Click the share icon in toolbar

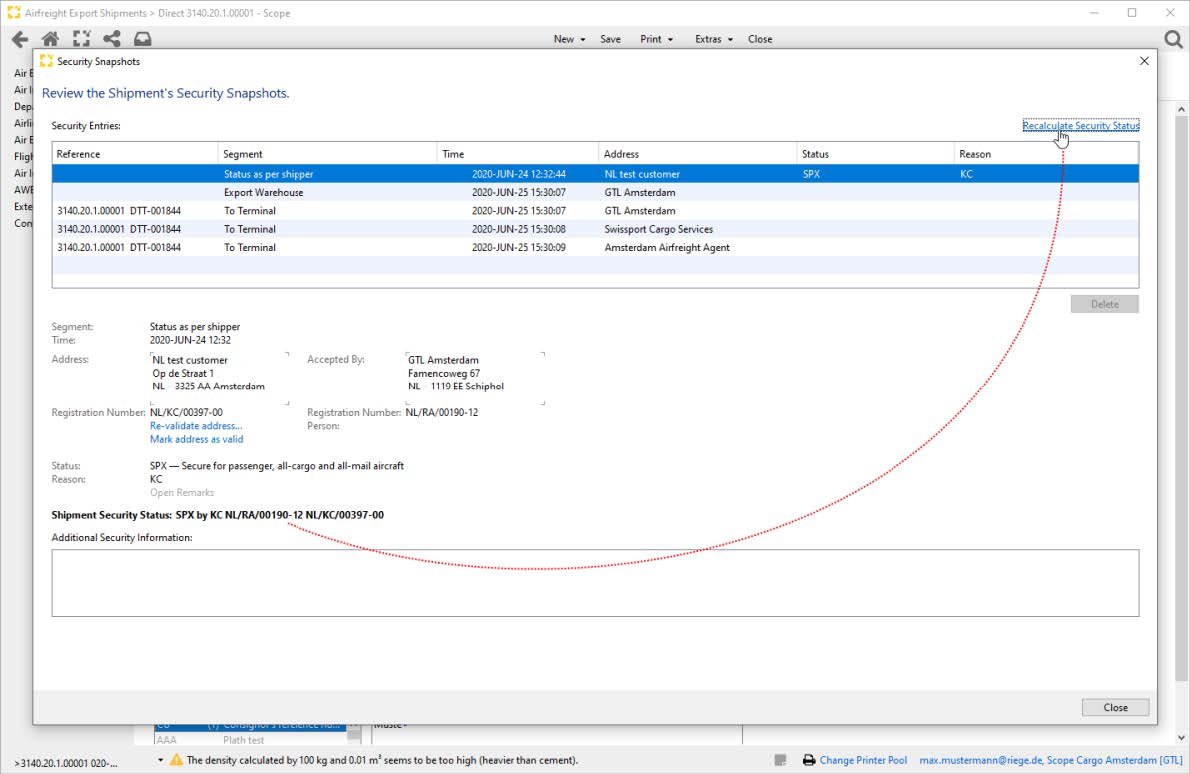(112, 39)
